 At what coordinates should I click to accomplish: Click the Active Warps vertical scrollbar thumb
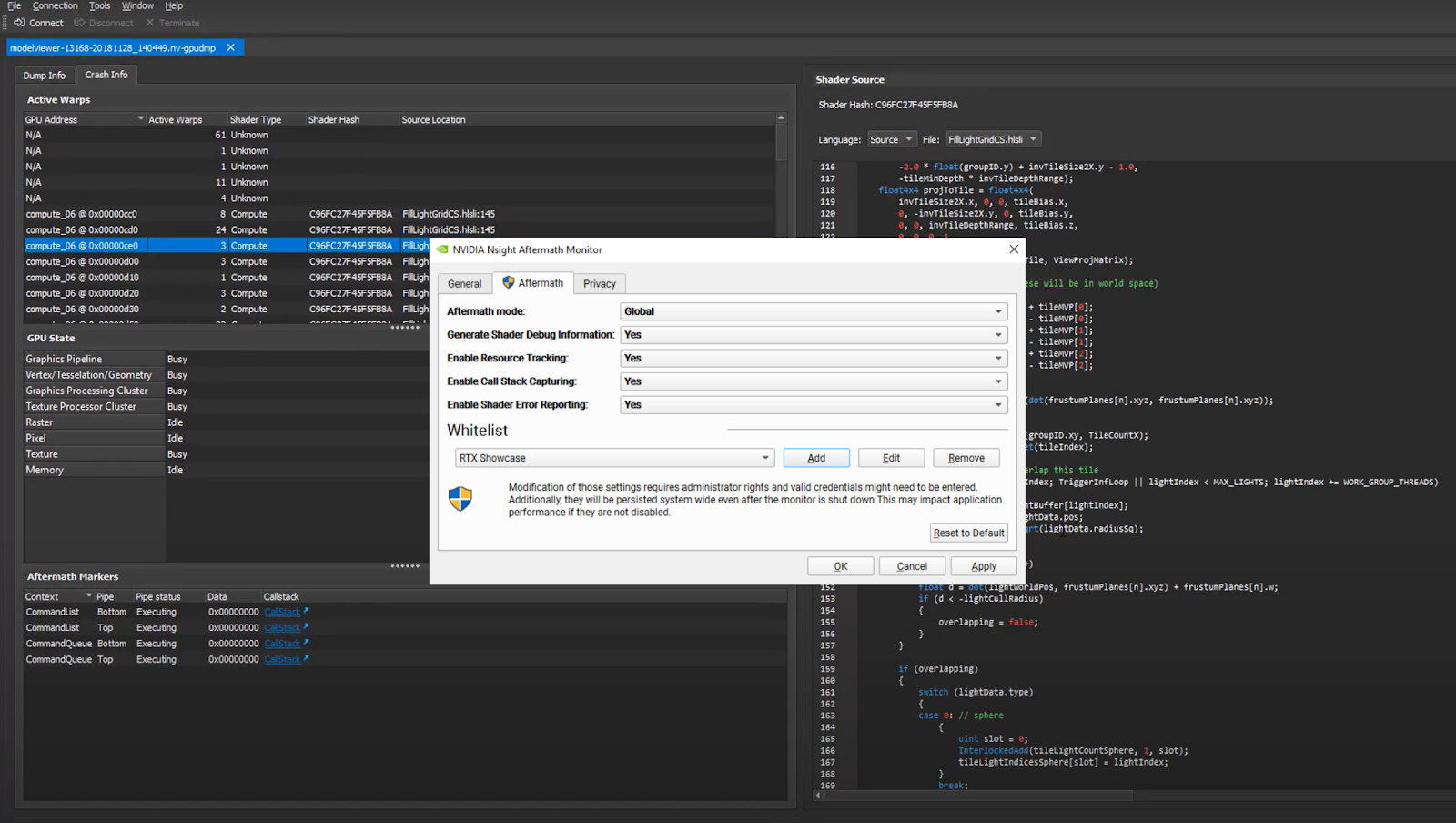(781, 143)
